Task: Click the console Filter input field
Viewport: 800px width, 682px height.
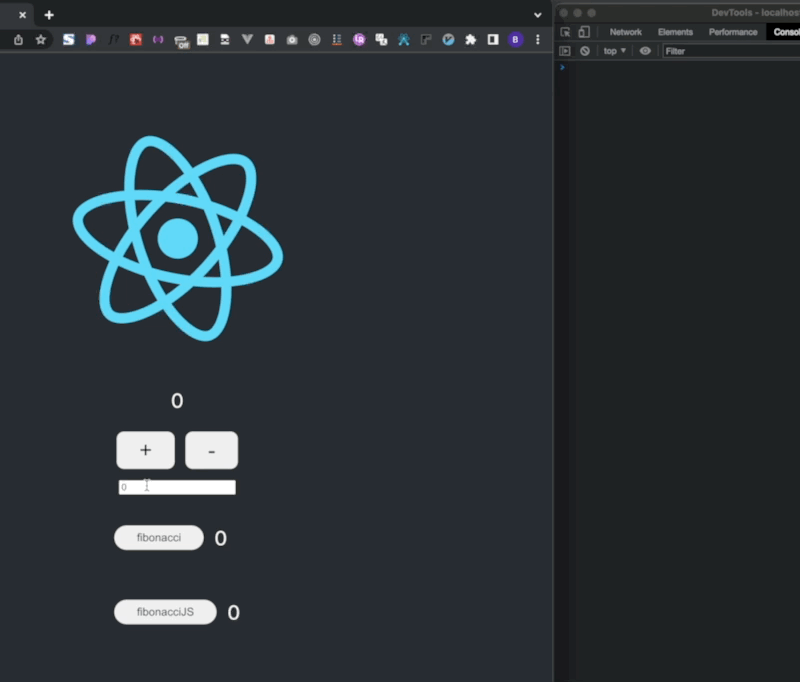Action: pos(730,51)
